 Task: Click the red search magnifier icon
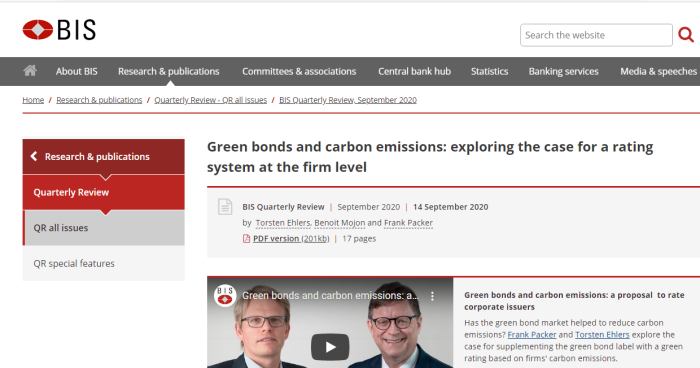point(686,35)
